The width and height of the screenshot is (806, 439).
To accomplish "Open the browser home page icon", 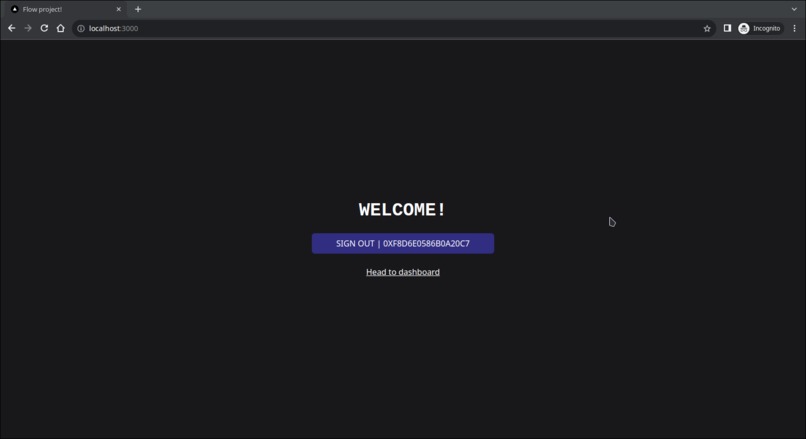I will [61, 28].
